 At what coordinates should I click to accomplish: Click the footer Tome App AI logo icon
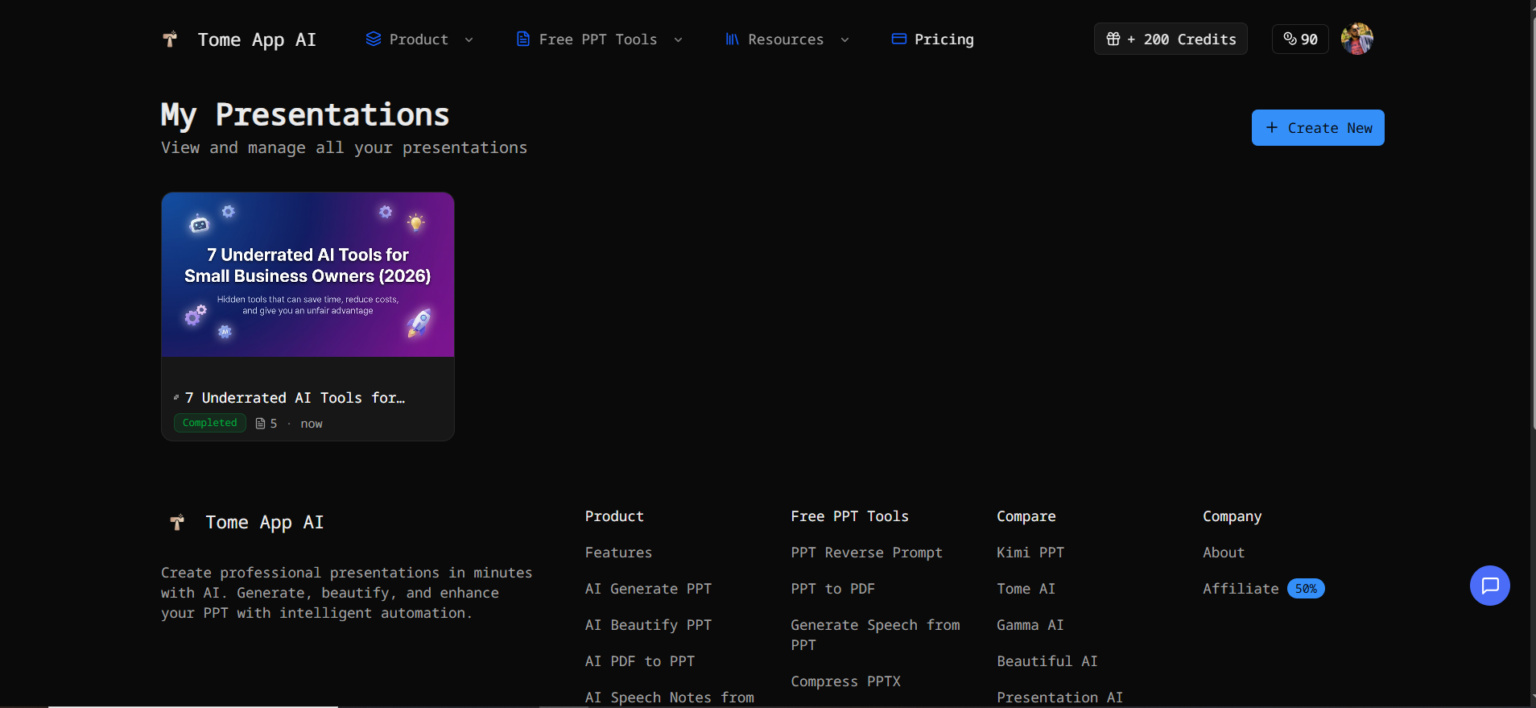pos(177,522)
